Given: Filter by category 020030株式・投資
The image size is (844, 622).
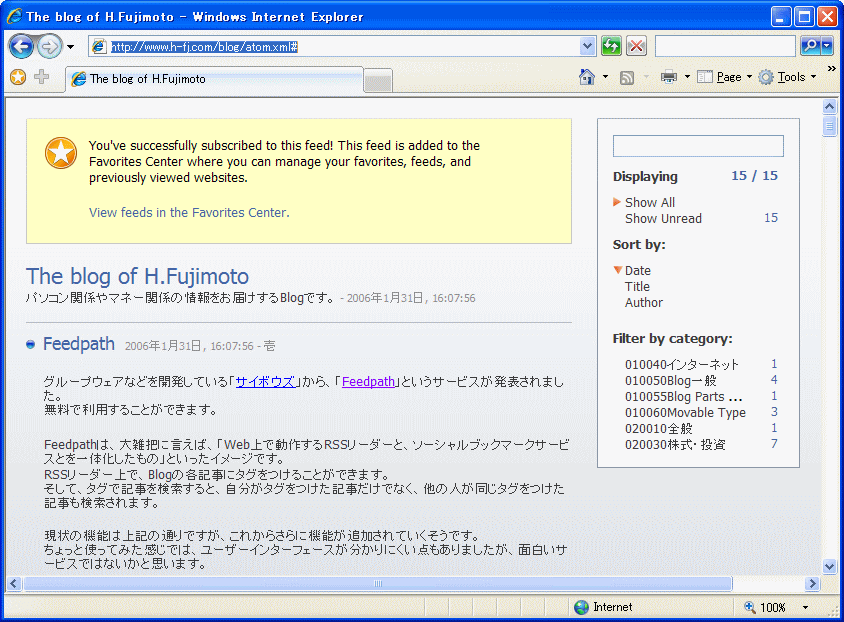Looking at the screenshot, I should tap(675, 445).
